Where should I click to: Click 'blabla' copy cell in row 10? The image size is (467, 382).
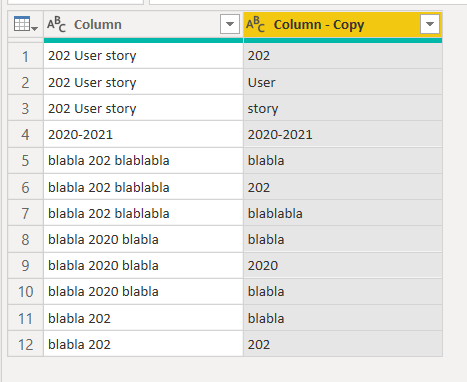(343, 292)
